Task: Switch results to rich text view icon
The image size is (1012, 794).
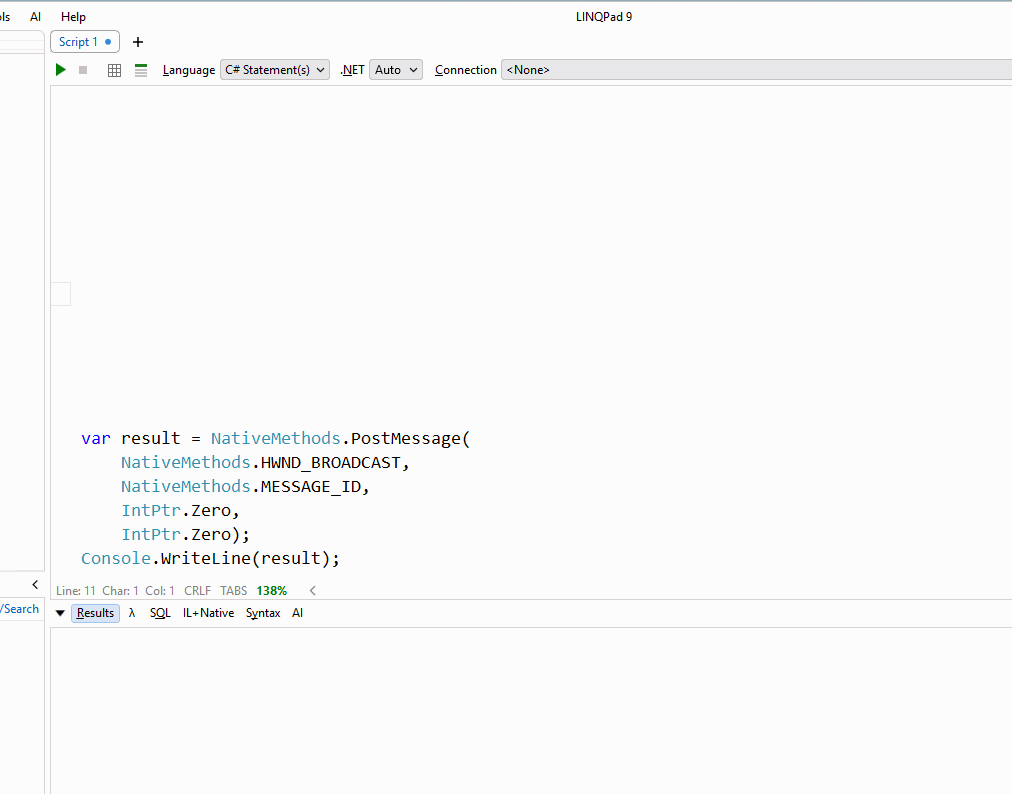Action: pyautogui.click(x=141, y=70)
